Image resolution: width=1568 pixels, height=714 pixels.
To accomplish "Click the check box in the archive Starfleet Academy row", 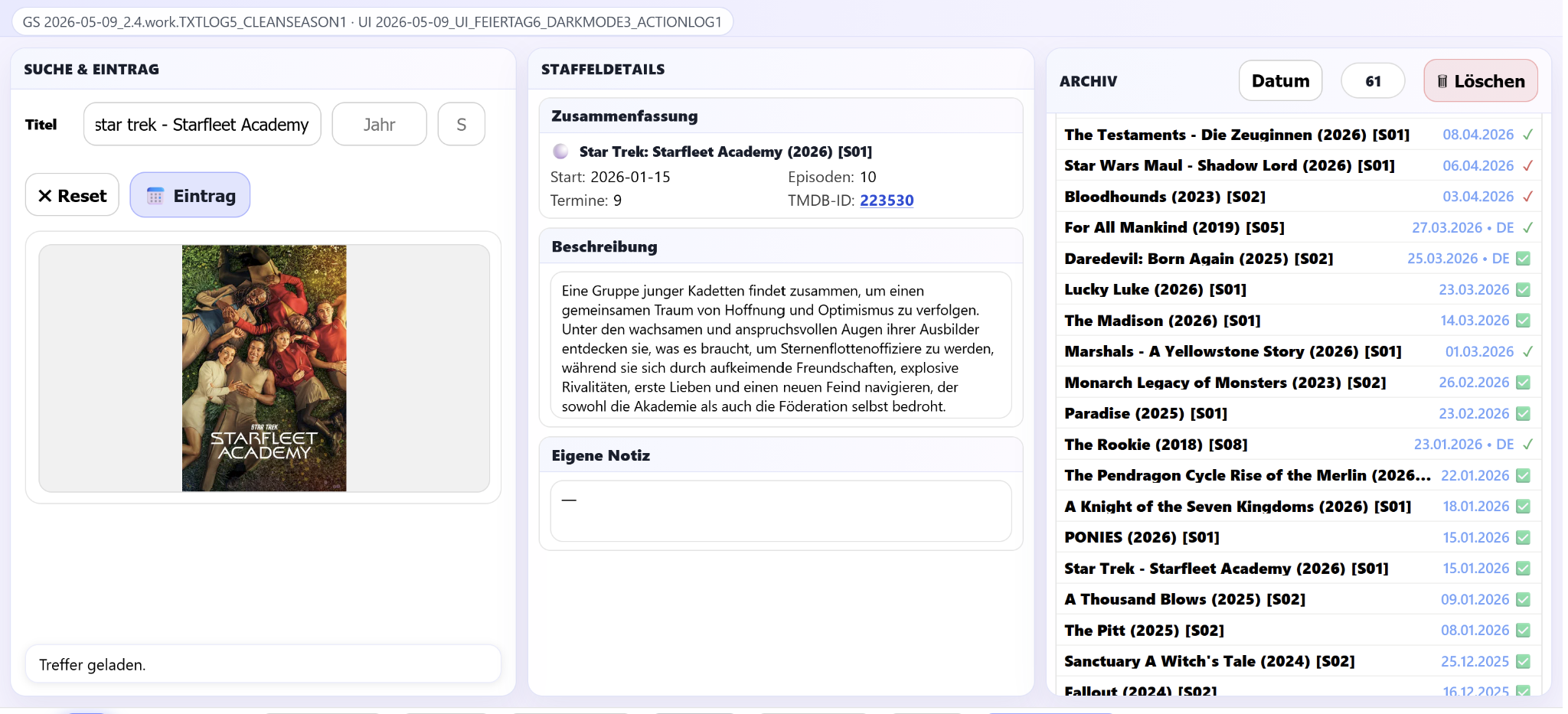I will pos(1524,569).
